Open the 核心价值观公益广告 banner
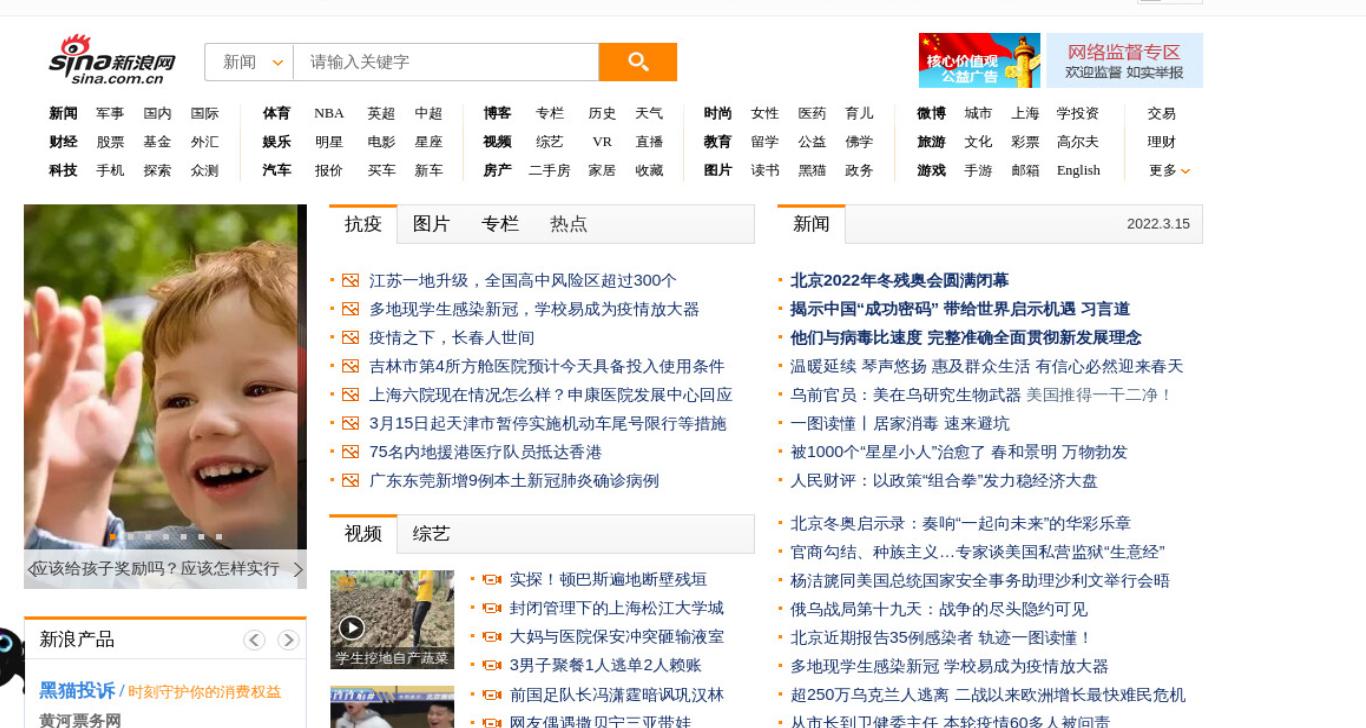This screenshot has height=728, width=1366. click(979, 60)
